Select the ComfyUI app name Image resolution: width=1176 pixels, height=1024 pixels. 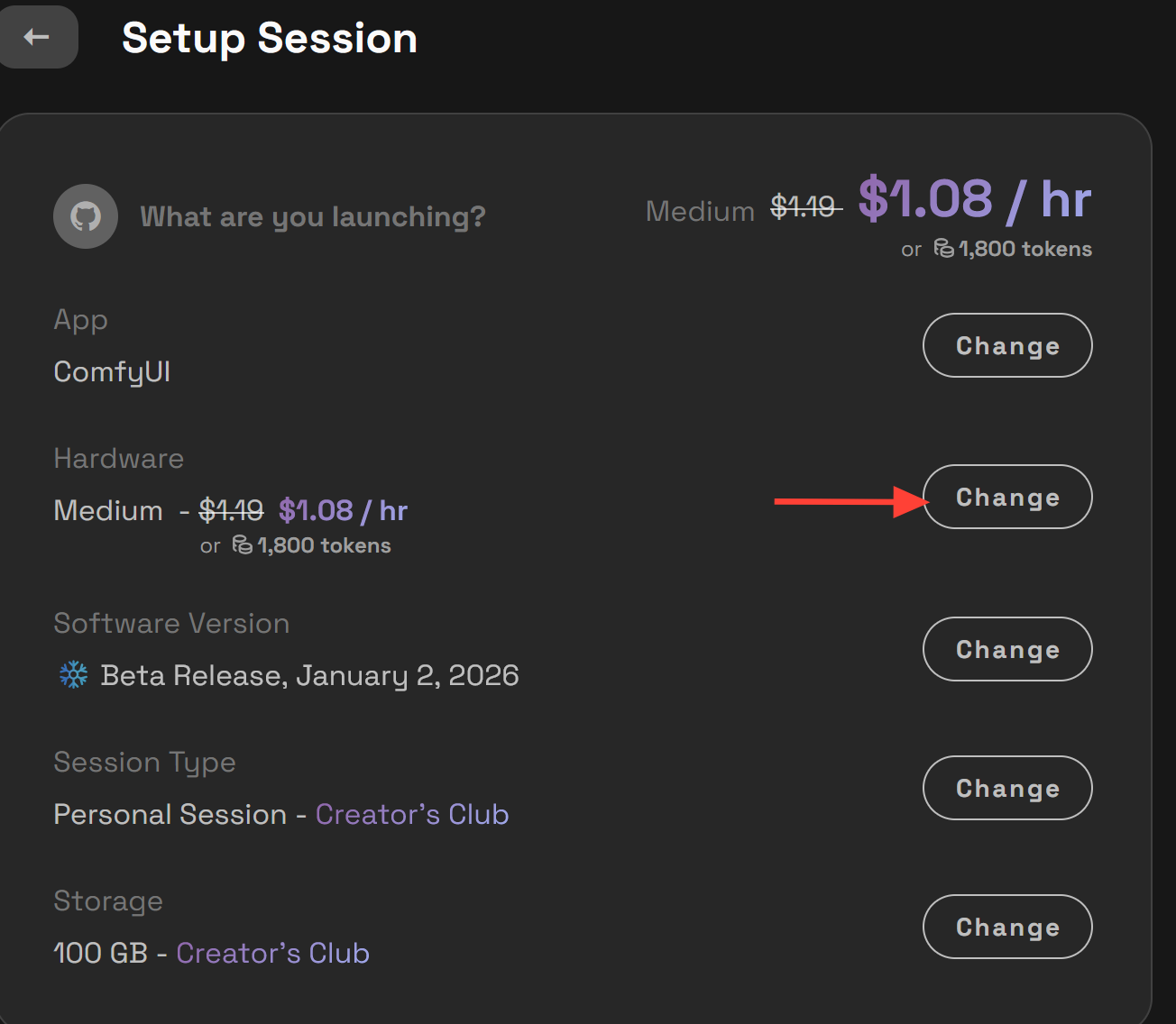point(112,371)
